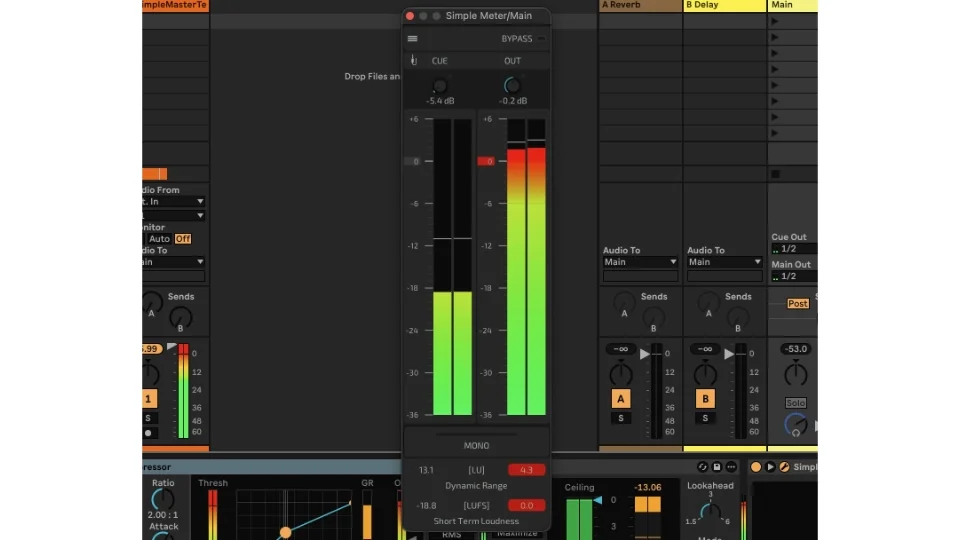This screenshot has height=540, width=960.
Task: Click Stop All Clips square on Main
Action: point(776,174)
